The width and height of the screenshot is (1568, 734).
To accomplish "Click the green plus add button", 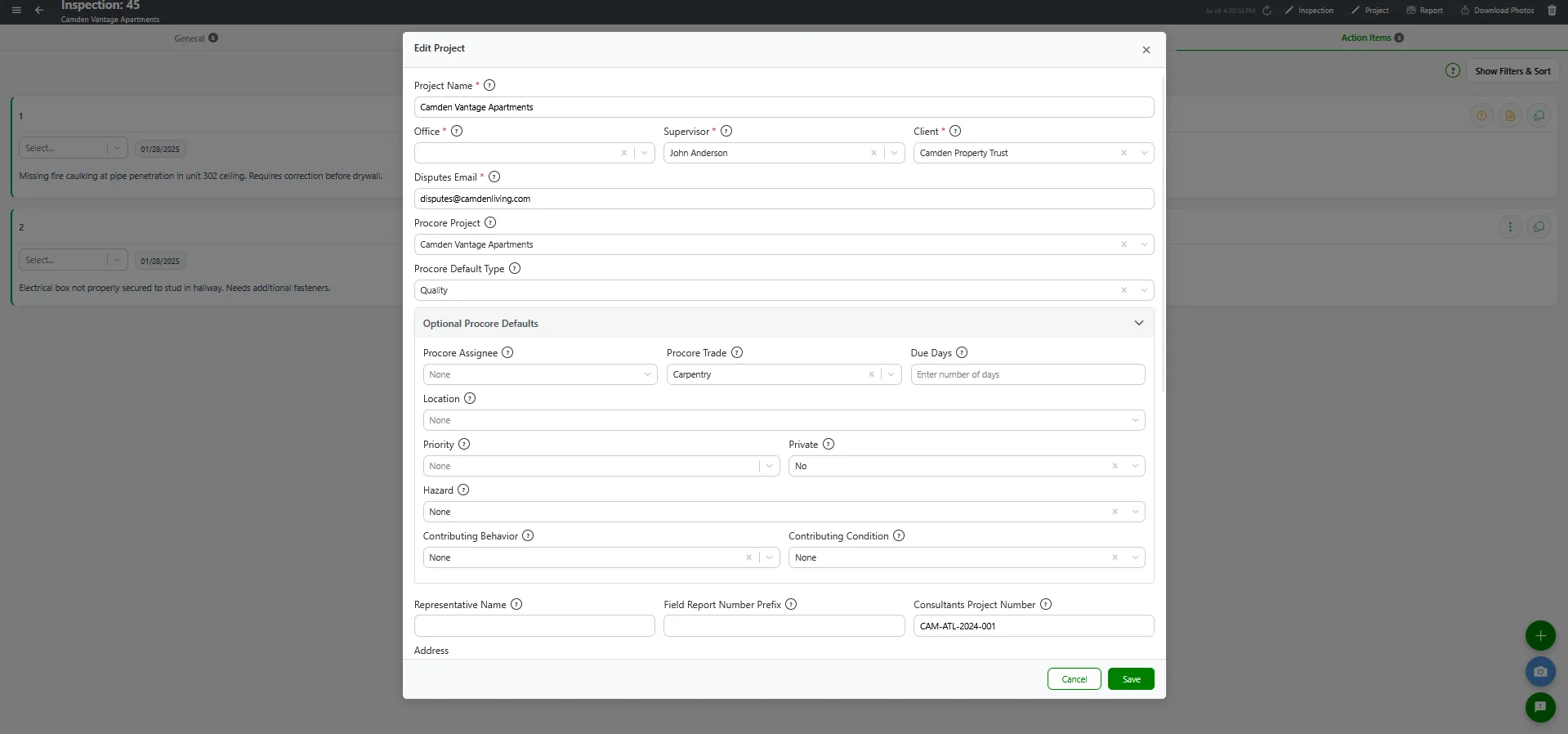I will [x=1540, y=635].
